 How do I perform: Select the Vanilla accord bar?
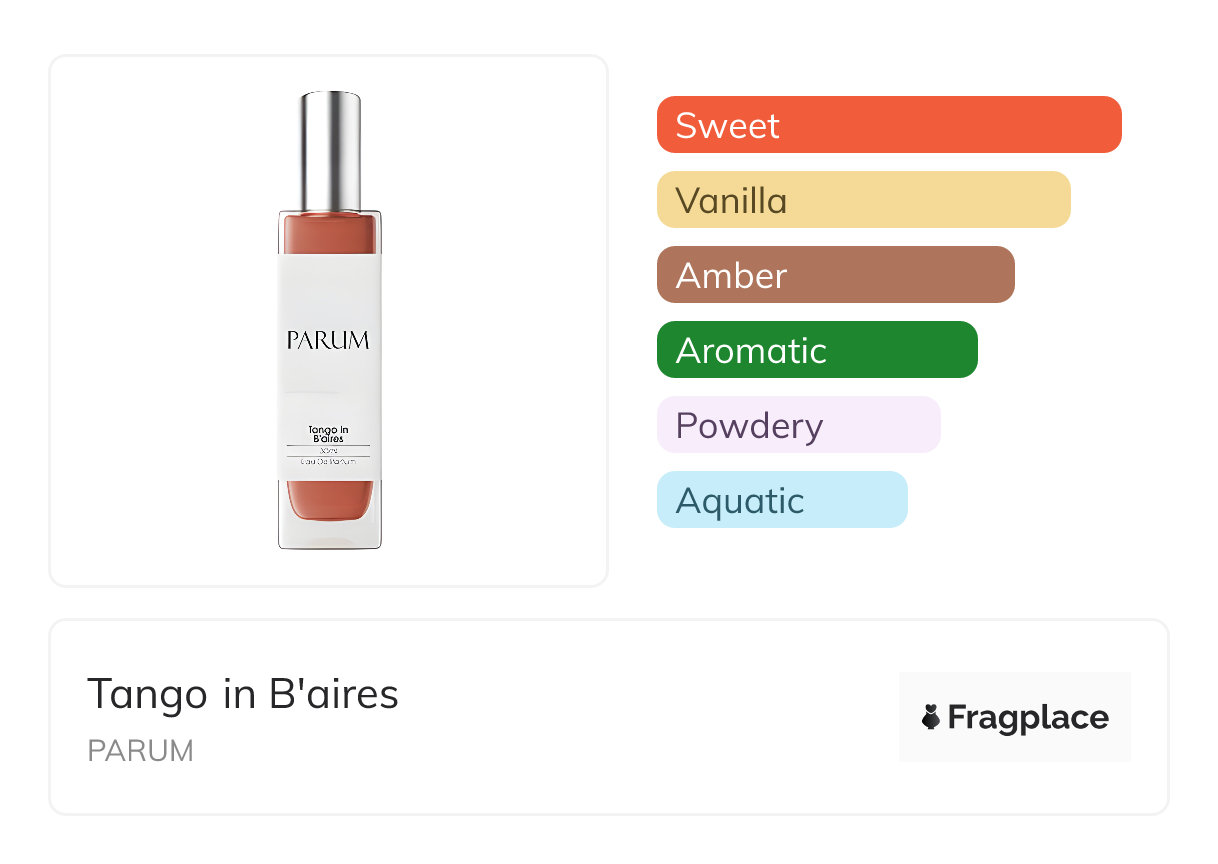[x=863, y=200]
